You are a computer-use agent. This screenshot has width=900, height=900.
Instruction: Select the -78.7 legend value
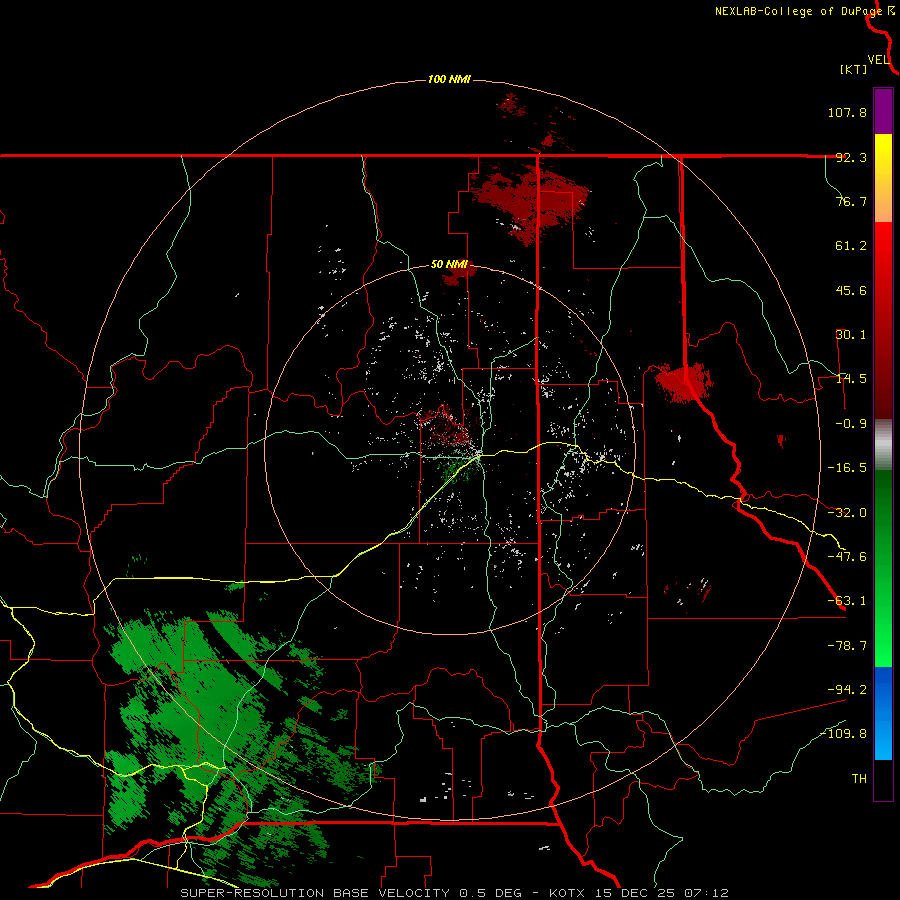pos(847,646)
